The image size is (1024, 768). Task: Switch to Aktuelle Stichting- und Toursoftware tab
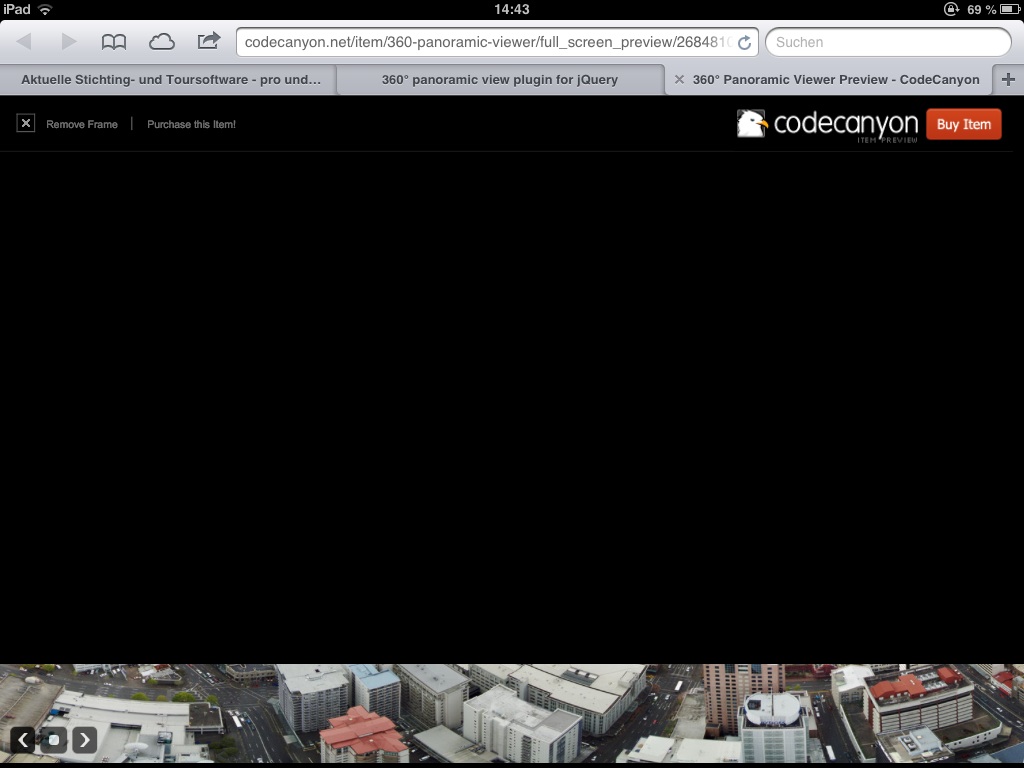click(171, 80)
